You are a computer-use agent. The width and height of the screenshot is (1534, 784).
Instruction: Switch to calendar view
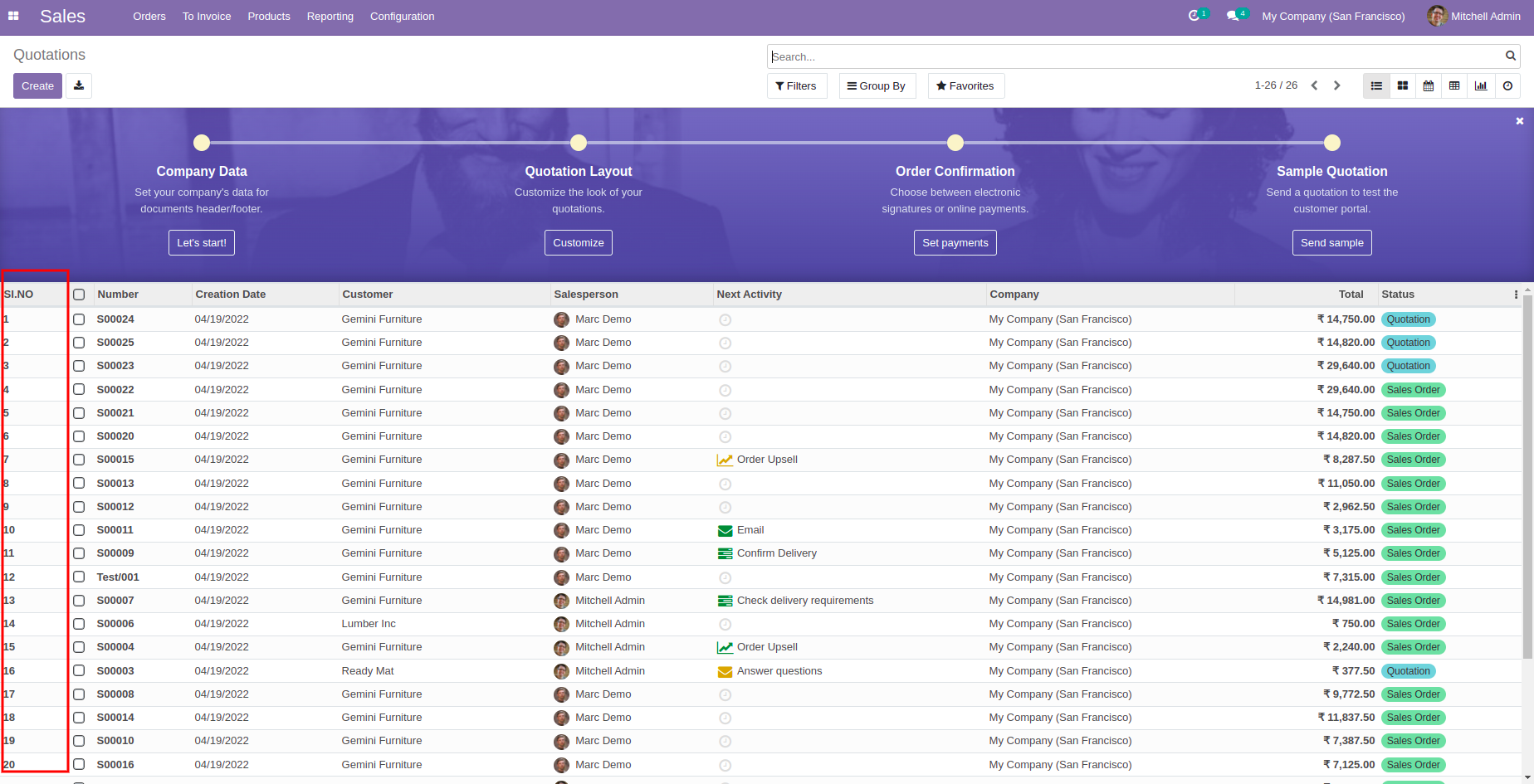pos(1429,85)
